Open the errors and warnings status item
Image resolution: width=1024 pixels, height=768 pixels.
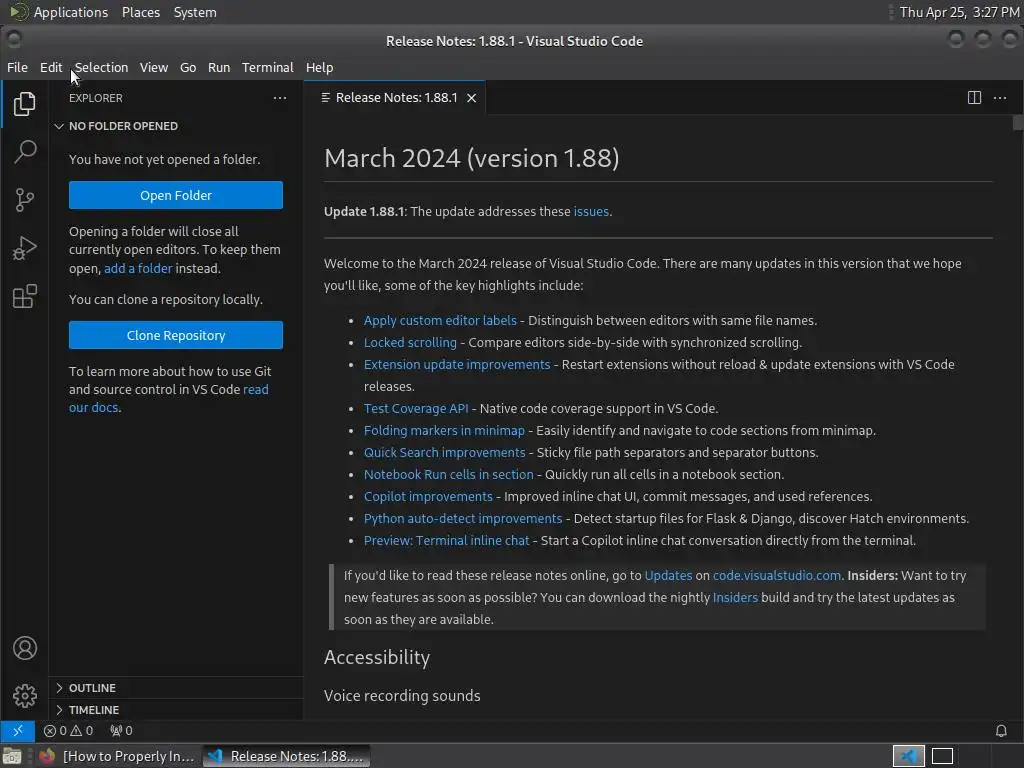tap(68, 731)
